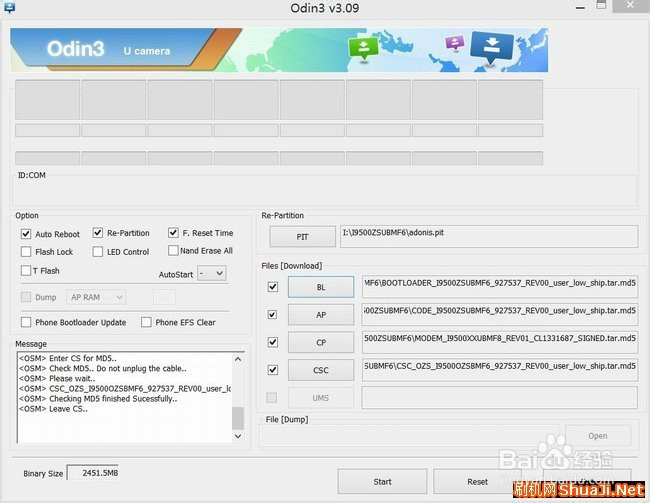Click the blue download pin icon in banner
The width and height of the screenshot is (650, 503).
492,48
